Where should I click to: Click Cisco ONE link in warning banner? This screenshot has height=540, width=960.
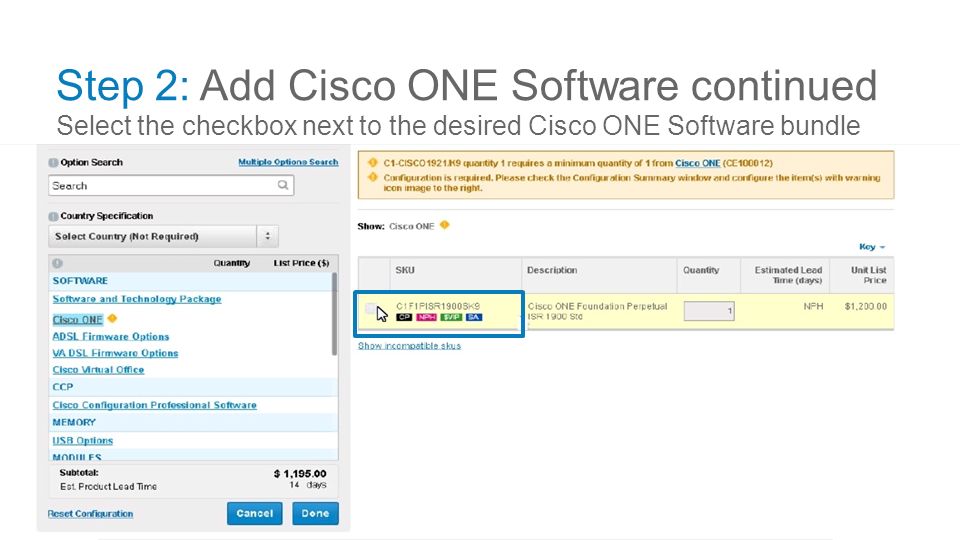pyautogui.click(x=697, y=163)
